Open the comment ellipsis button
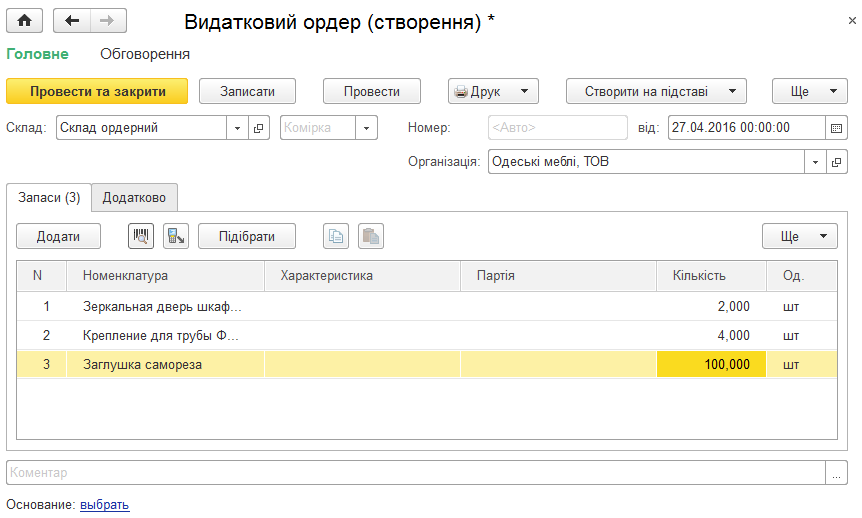Viewport: 862px width, 518px height. pyautogui.click(x=836, y=472)
